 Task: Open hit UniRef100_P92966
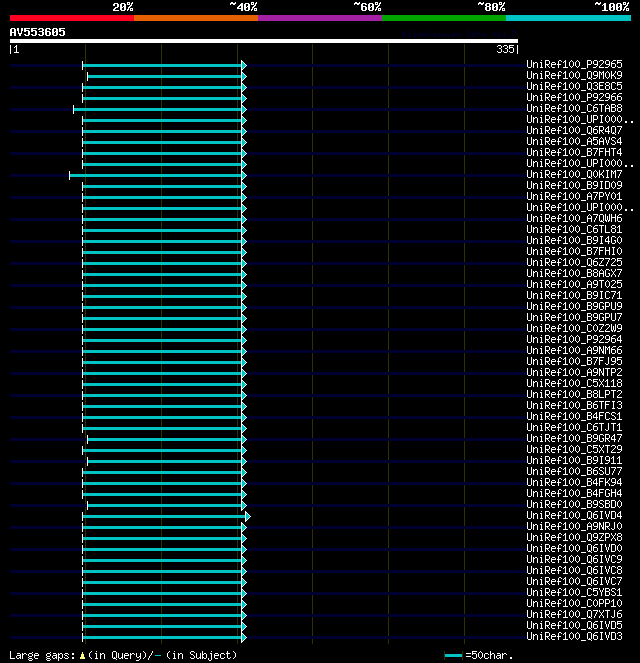tap(574, 97)
